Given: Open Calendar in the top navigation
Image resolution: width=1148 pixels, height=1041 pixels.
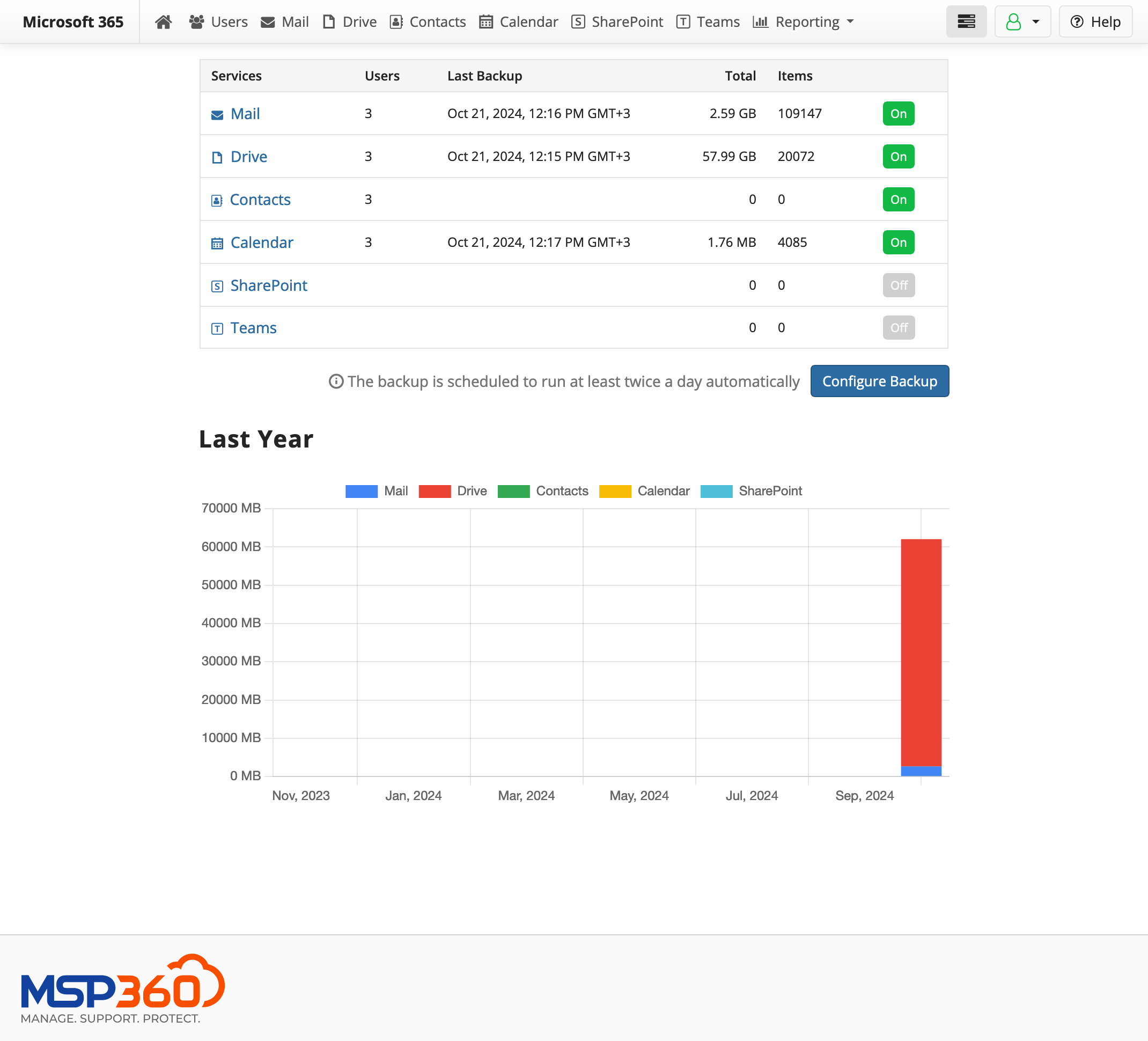Looking at the screenshot, I should click(x=519, y=21).
